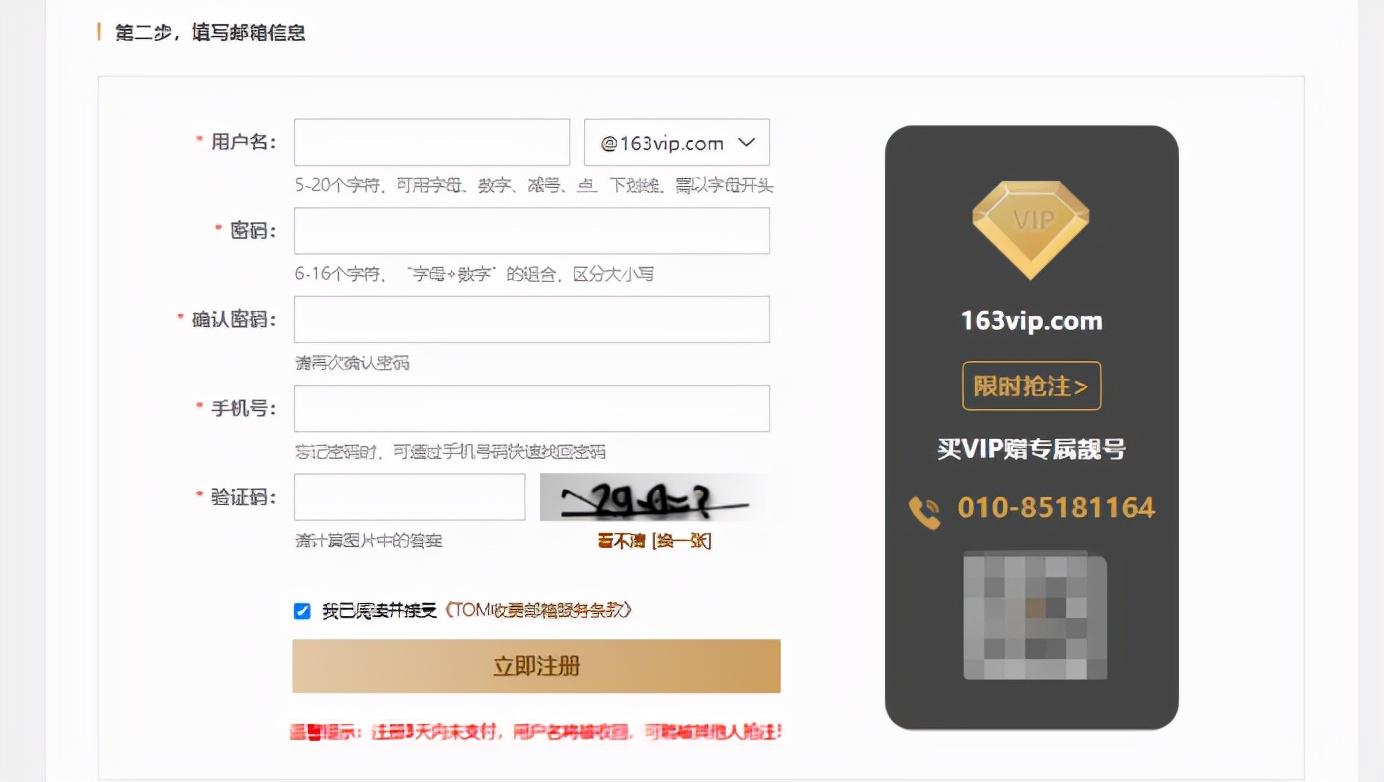
Task: Click the 163vip.com text in the promo card
Action: coord(1031,321)
